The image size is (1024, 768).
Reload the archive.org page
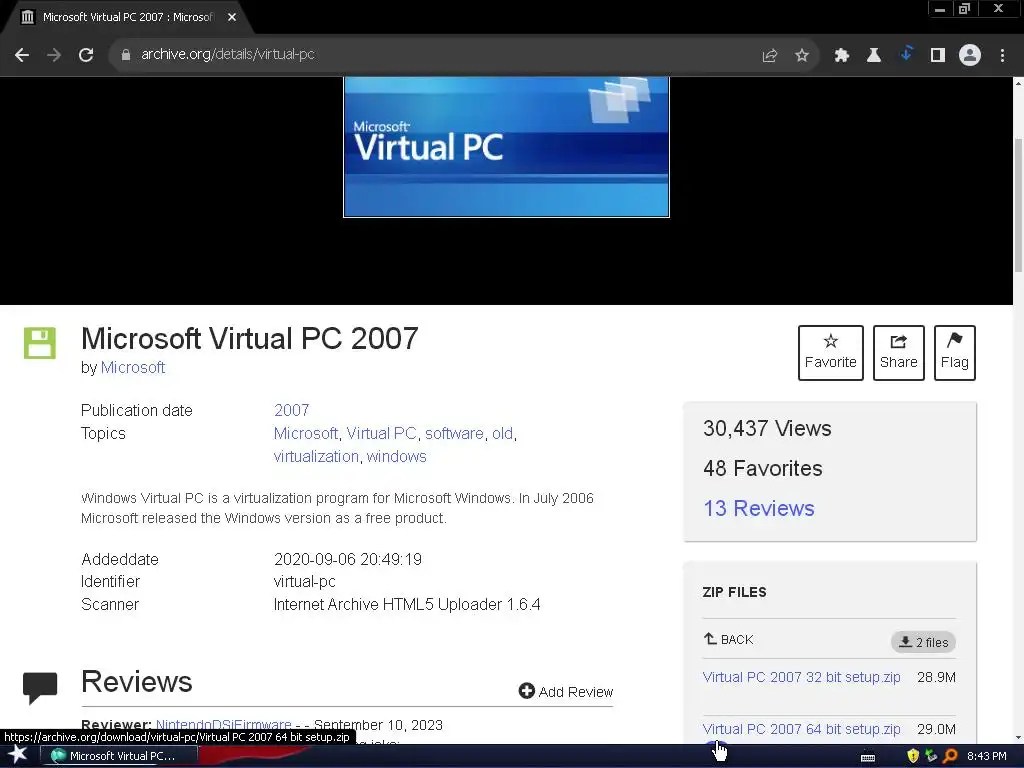(86, 55)
